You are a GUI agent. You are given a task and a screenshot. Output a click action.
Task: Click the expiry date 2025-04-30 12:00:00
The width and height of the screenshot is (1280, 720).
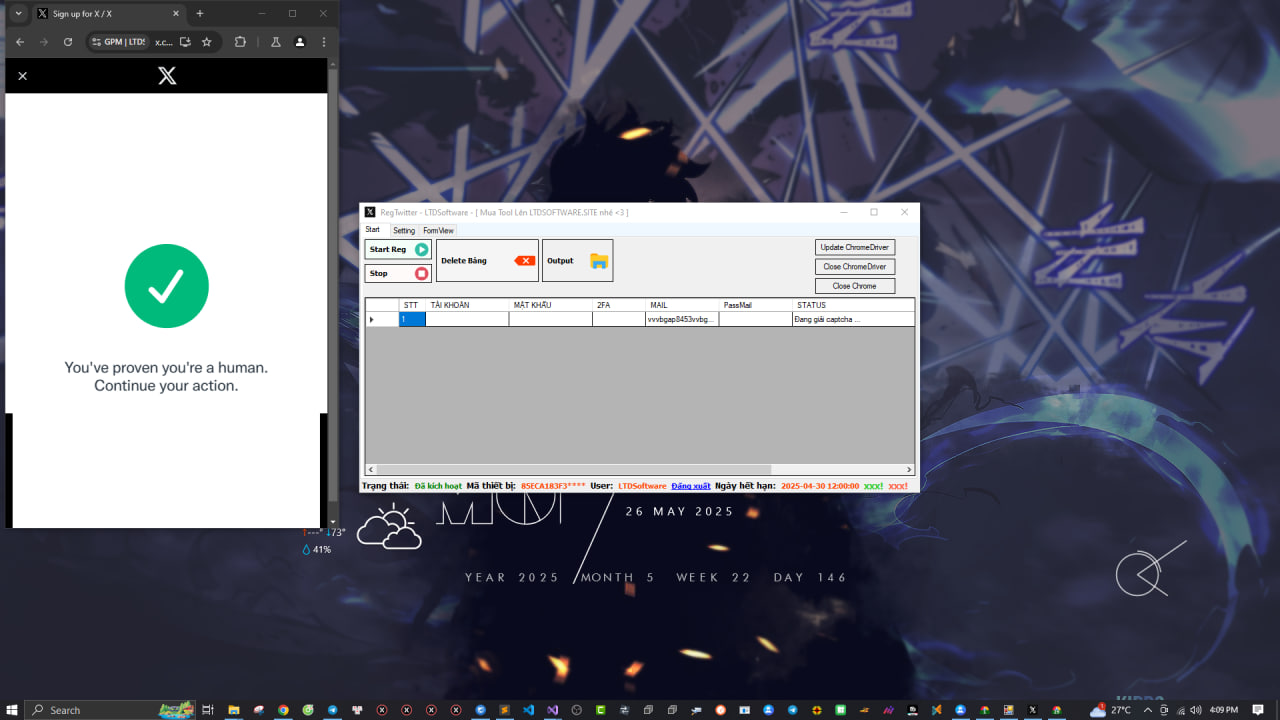pyautogui.click(x=820, y=486)
